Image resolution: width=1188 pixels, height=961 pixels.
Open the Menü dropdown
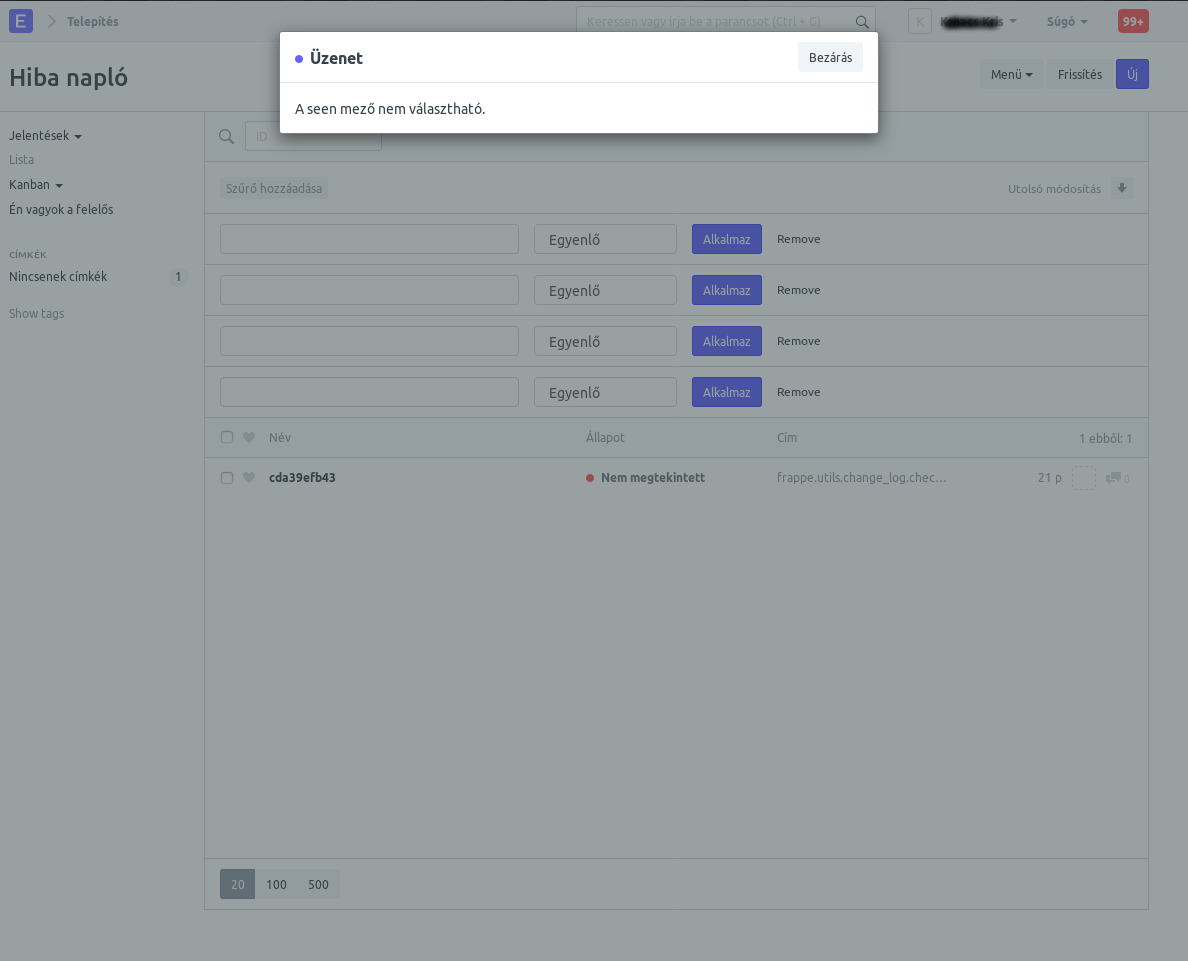pyautogui.click(x=1011, y=74)
